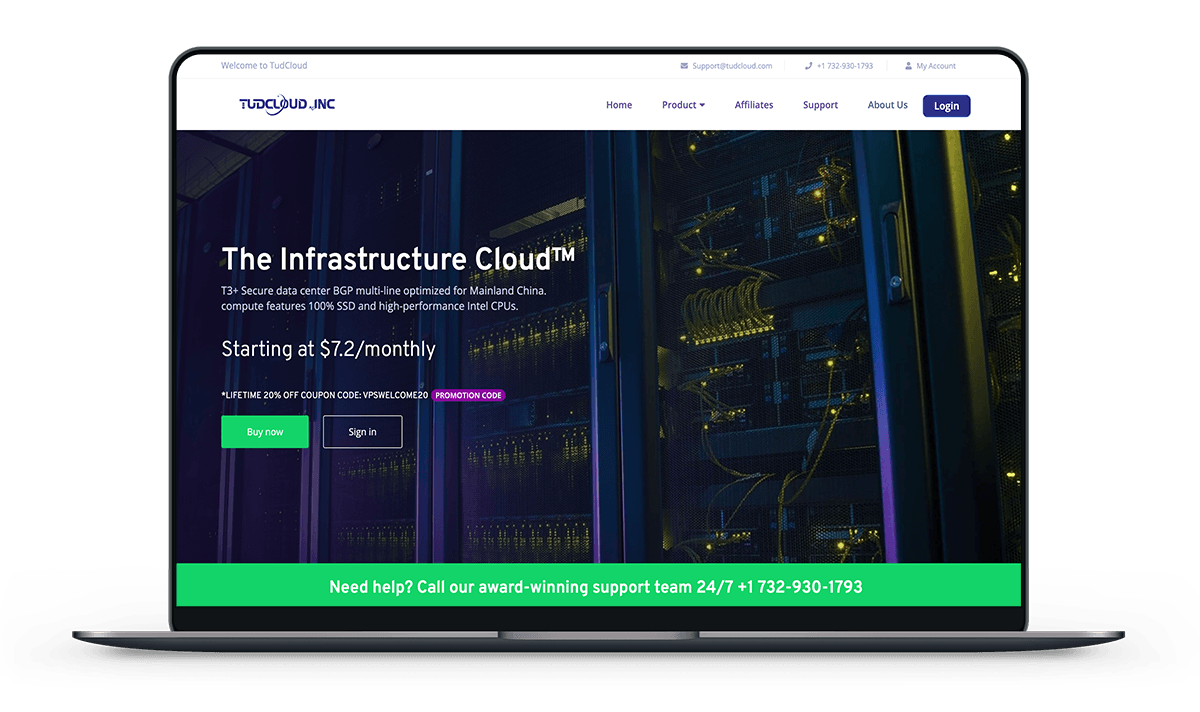The width and height of the screenshot is (1200, 712).
Task: Click the 'Welcome to TudCloud' text
Action: click(x=264, y=66)
